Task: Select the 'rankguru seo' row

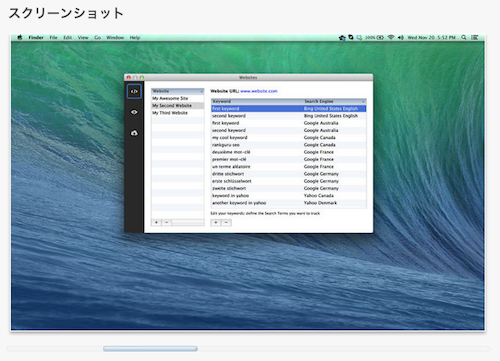Action: (x=289, y=145)
